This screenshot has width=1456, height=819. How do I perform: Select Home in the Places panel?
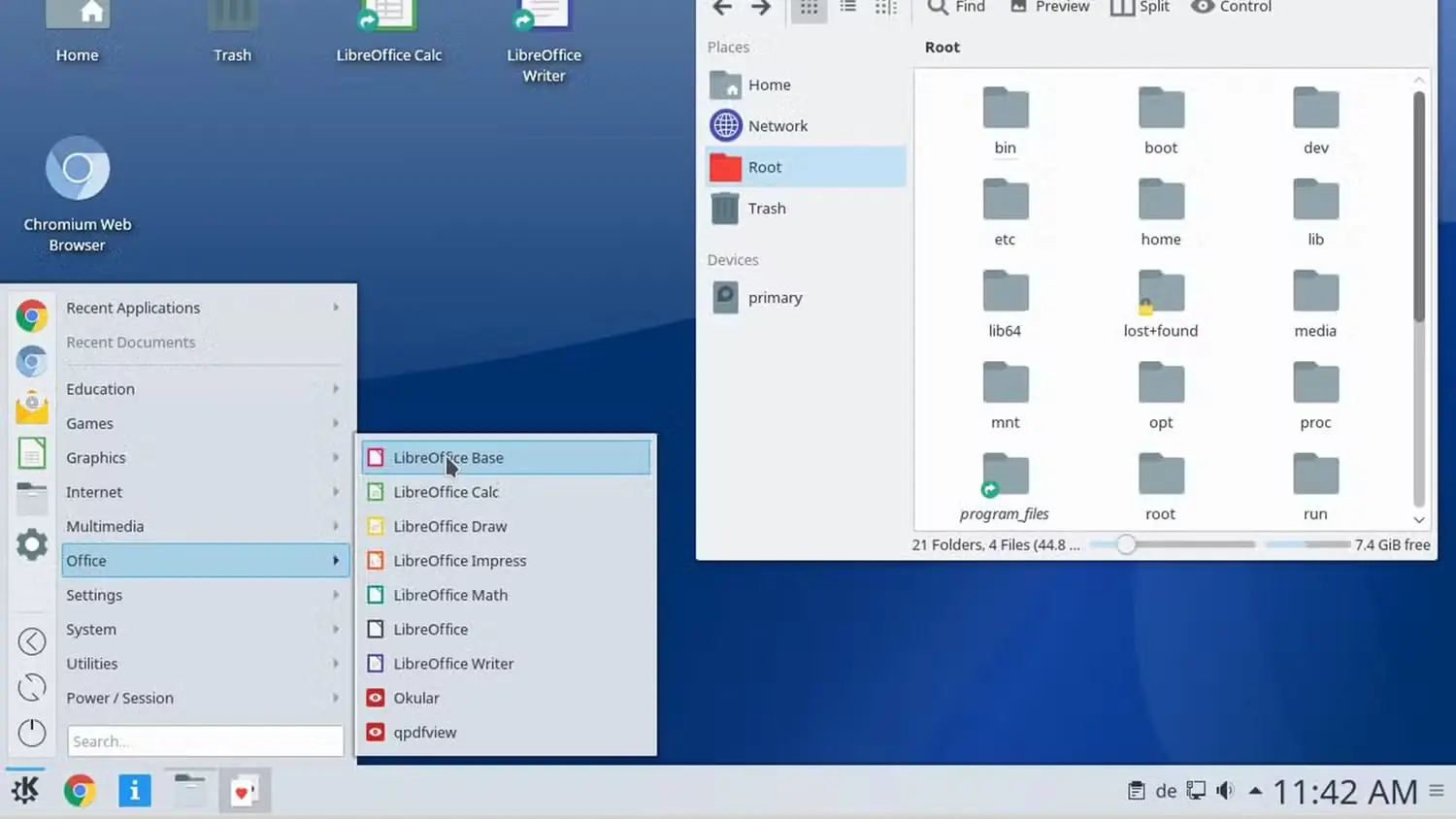point(806,84)
